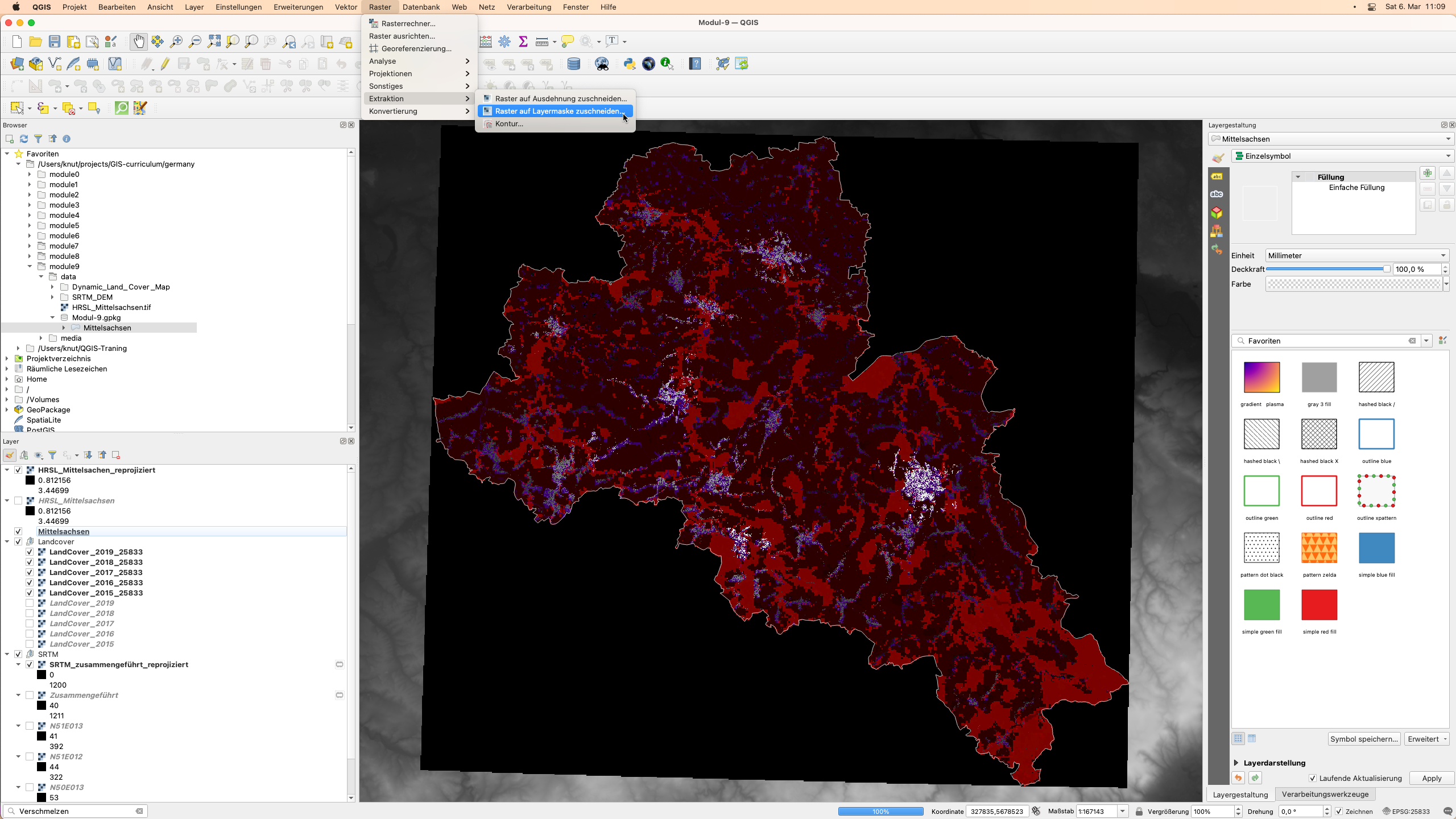Image resolution: width=1456 pixels, height=819 pixels.
Task: Create a new project with the blank page icon
Action: tap(17, 42)
